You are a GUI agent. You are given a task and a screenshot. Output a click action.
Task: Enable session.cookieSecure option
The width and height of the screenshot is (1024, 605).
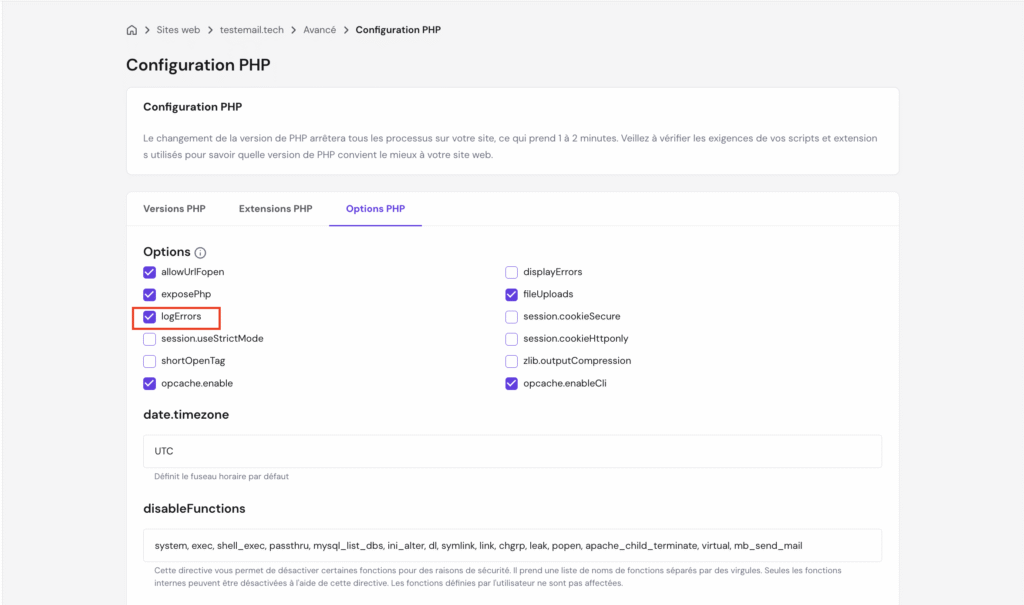click(512, 317)
